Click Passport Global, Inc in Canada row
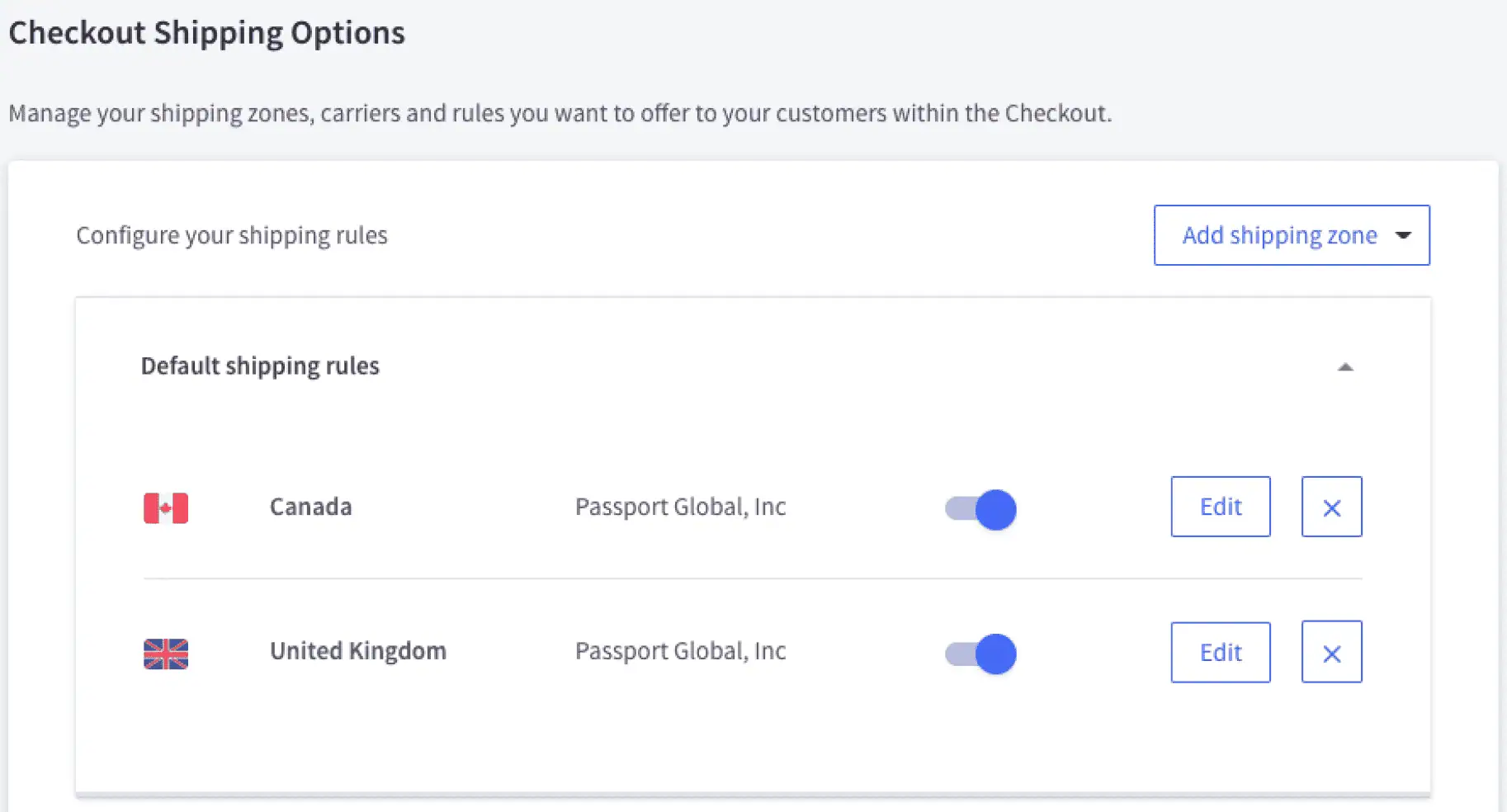 tap(680, 507)
